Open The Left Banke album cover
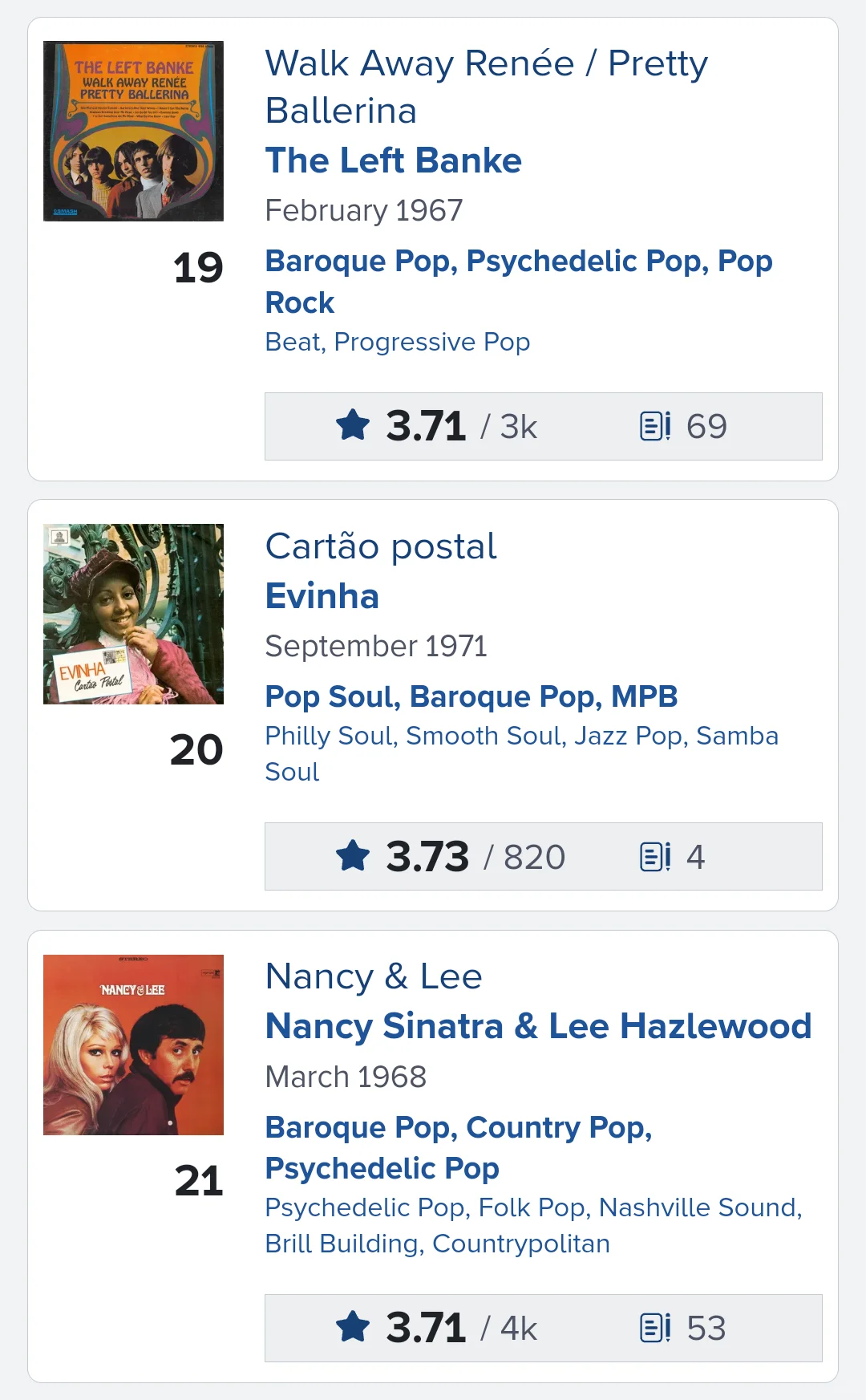This screenshot has height=1400, width=866. [x=133, y=131]
